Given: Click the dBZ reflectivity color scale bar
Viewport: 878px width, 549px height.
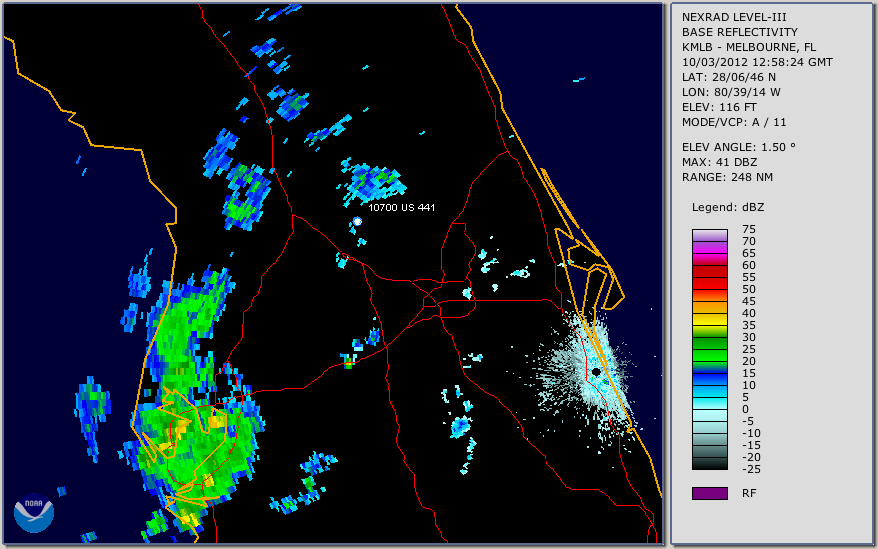Looking at the screenshot, I should pos(709,350).
